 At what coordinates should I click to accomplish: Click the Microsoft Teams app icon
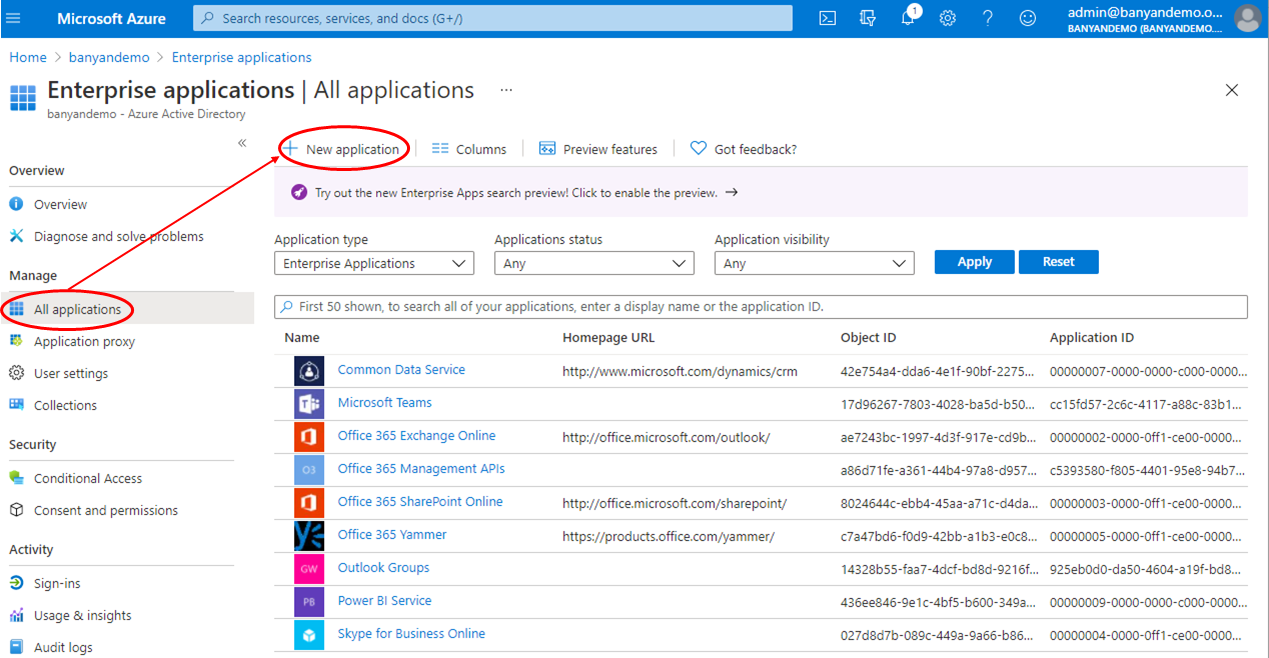tap(309, 404)
